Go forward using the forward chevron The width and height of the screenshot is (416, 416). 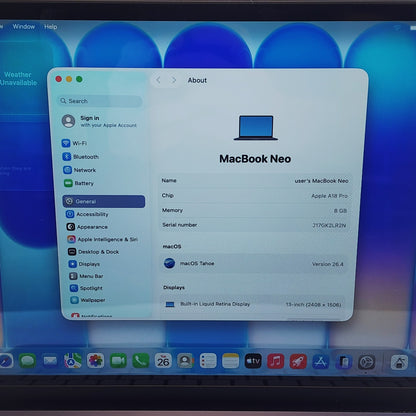(x=174, y=80)
